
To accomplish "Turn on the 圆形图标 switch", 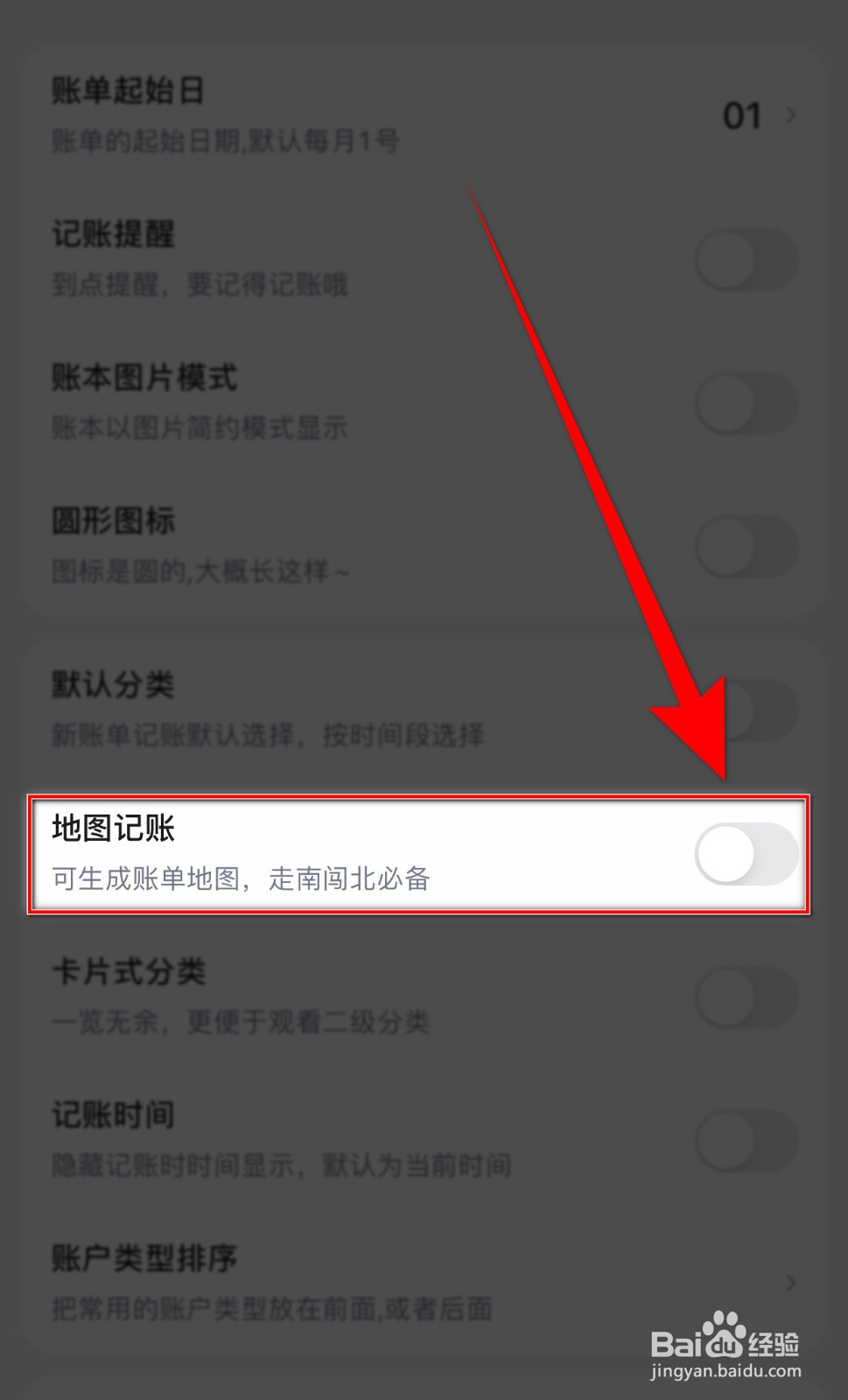I will pos(746,546).
